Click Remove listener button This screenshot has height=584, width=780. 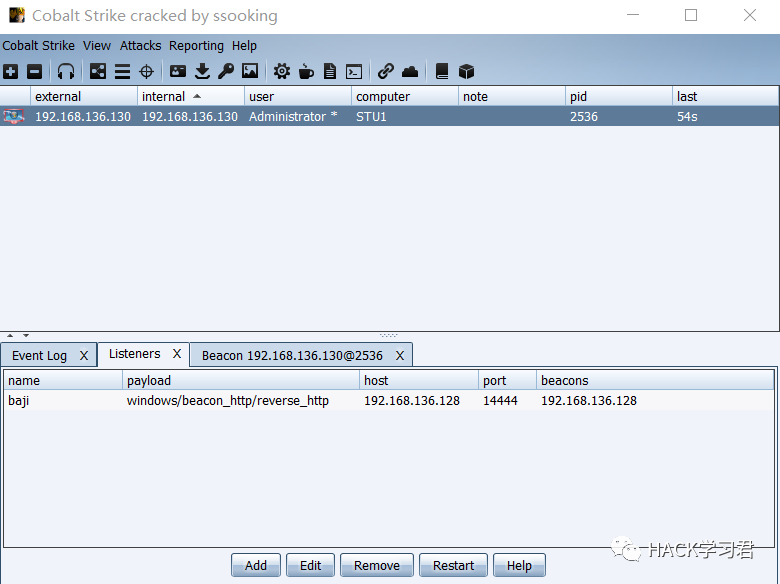pyautogui.click(x=377, y=566)
